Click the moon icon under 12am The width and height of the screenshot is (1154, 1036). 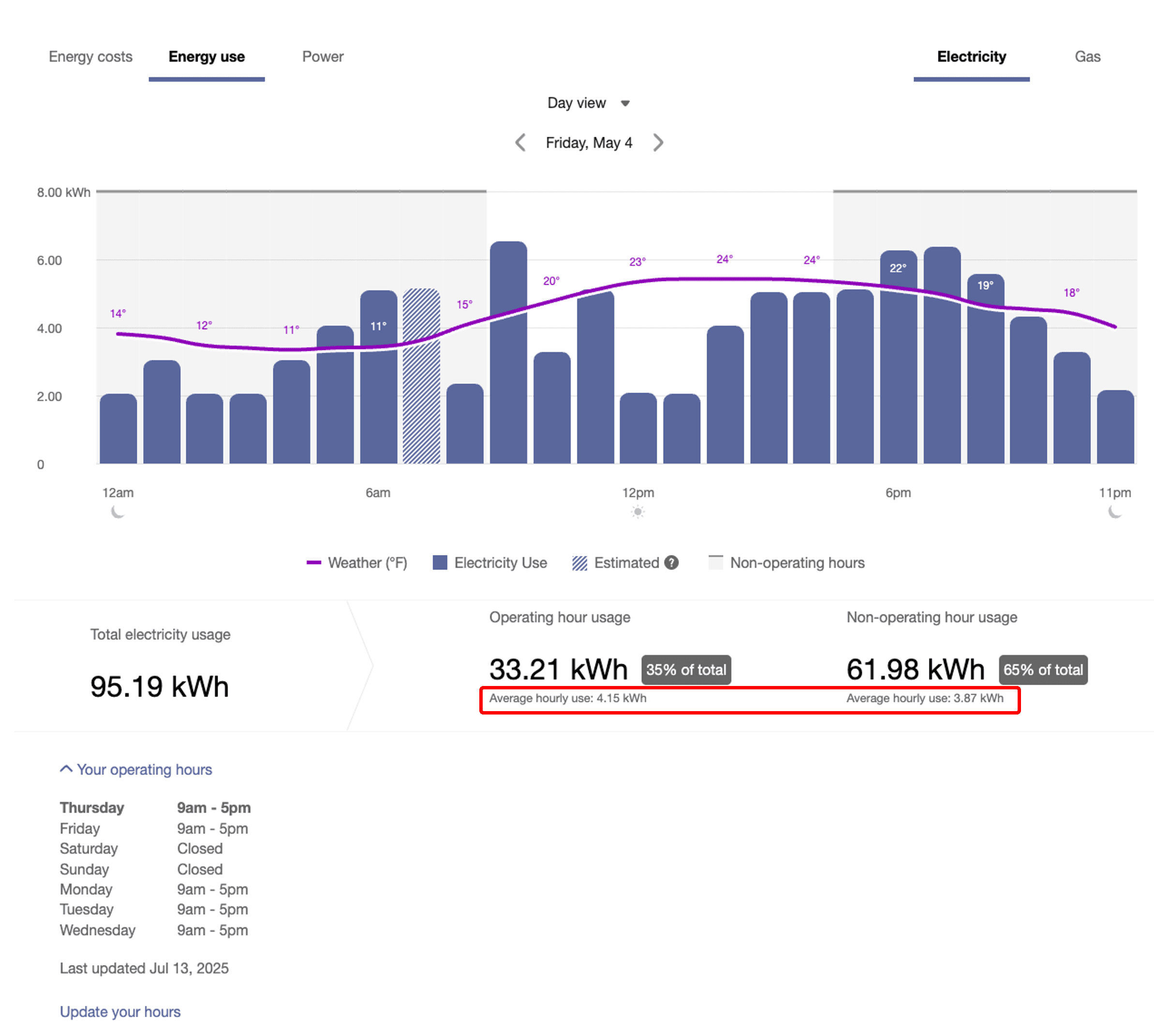118,512
